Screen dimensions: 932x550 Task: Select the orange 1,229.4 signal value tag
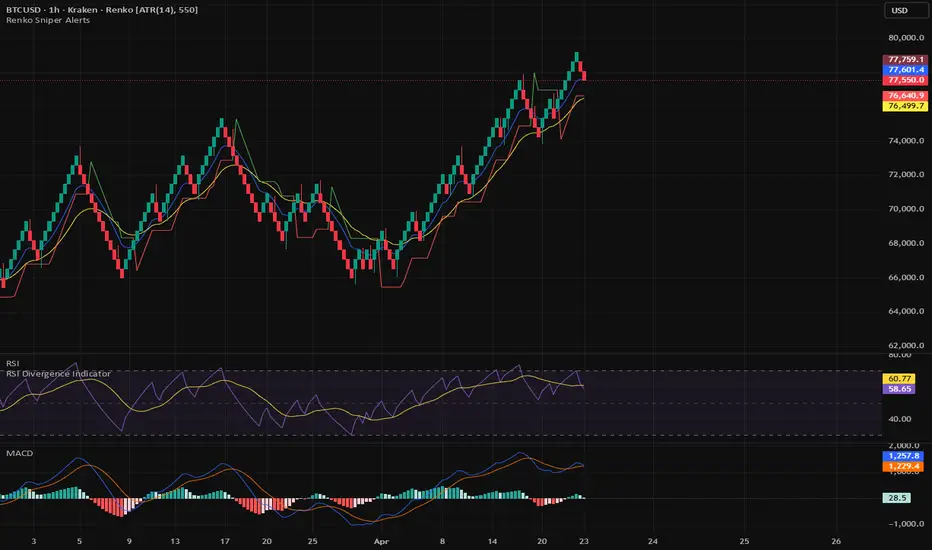click(x=903, y=466)
